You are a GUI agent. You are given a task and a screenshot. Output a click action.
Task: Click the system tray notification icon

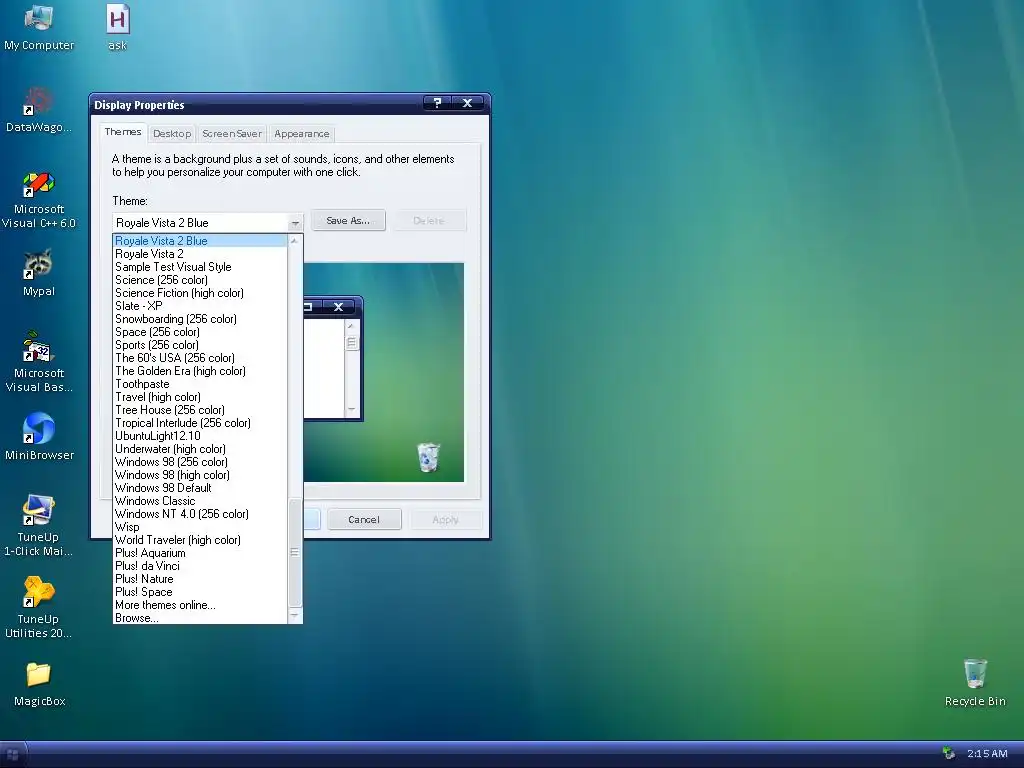pyautogui.click(x=949, y=754)
